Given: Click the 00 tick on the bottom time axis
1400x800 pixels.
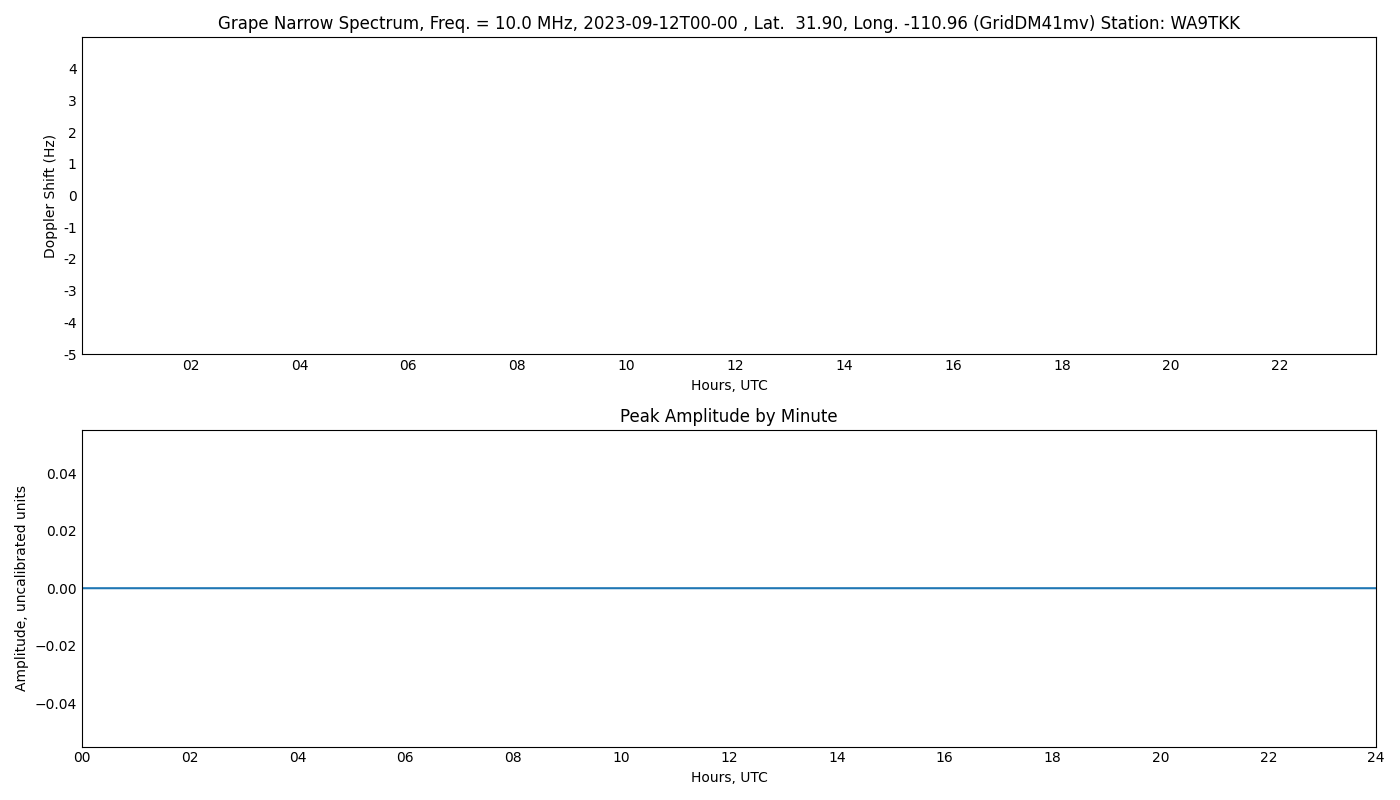Looking at the screenshot, I should 84,758.
